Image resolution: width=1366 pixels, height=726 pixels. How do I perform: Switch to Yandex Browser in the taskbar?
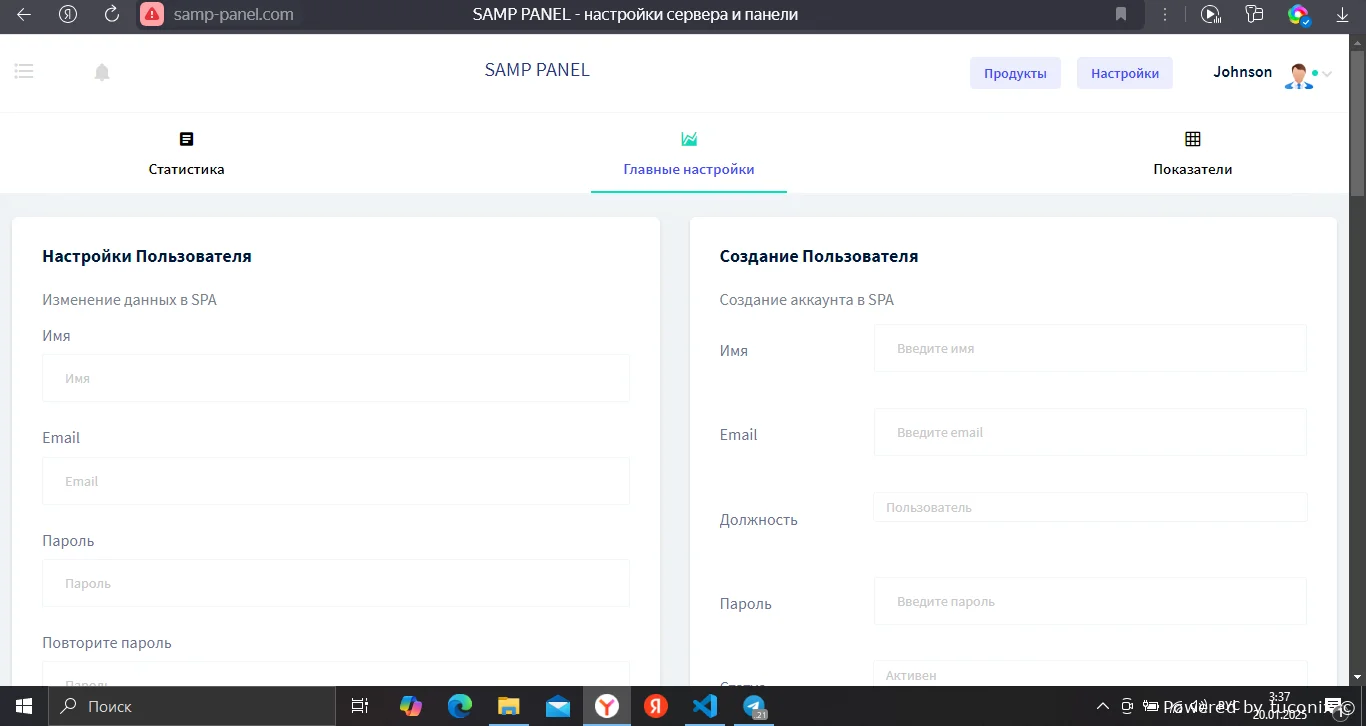click(607, 706)
